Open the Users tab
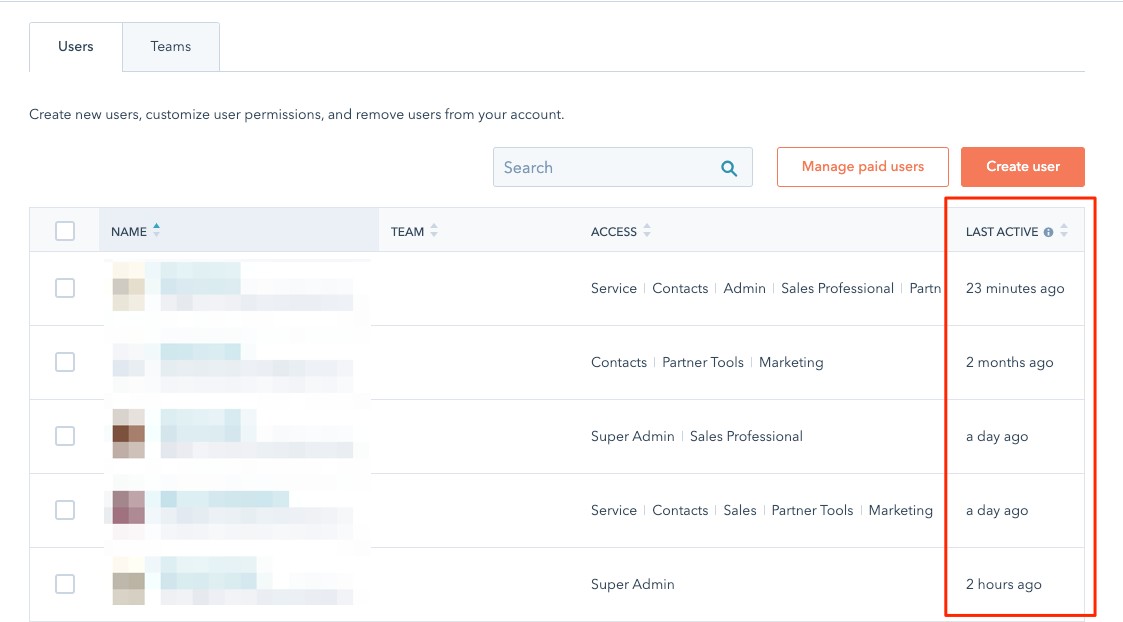1123x622 pixels. coord(75,46)
